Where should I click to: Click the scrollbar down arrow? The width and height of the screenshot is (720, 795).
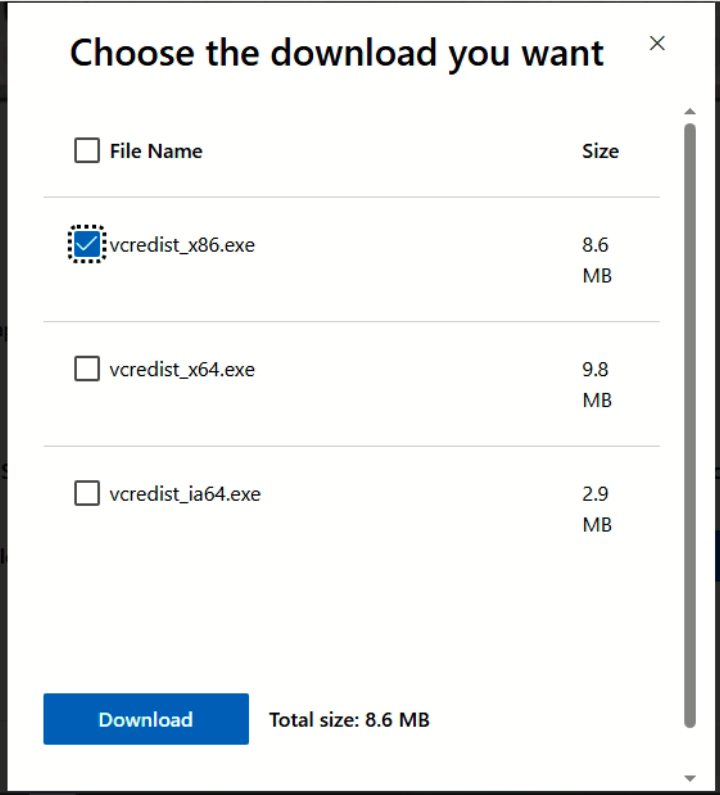coord(689,777)
